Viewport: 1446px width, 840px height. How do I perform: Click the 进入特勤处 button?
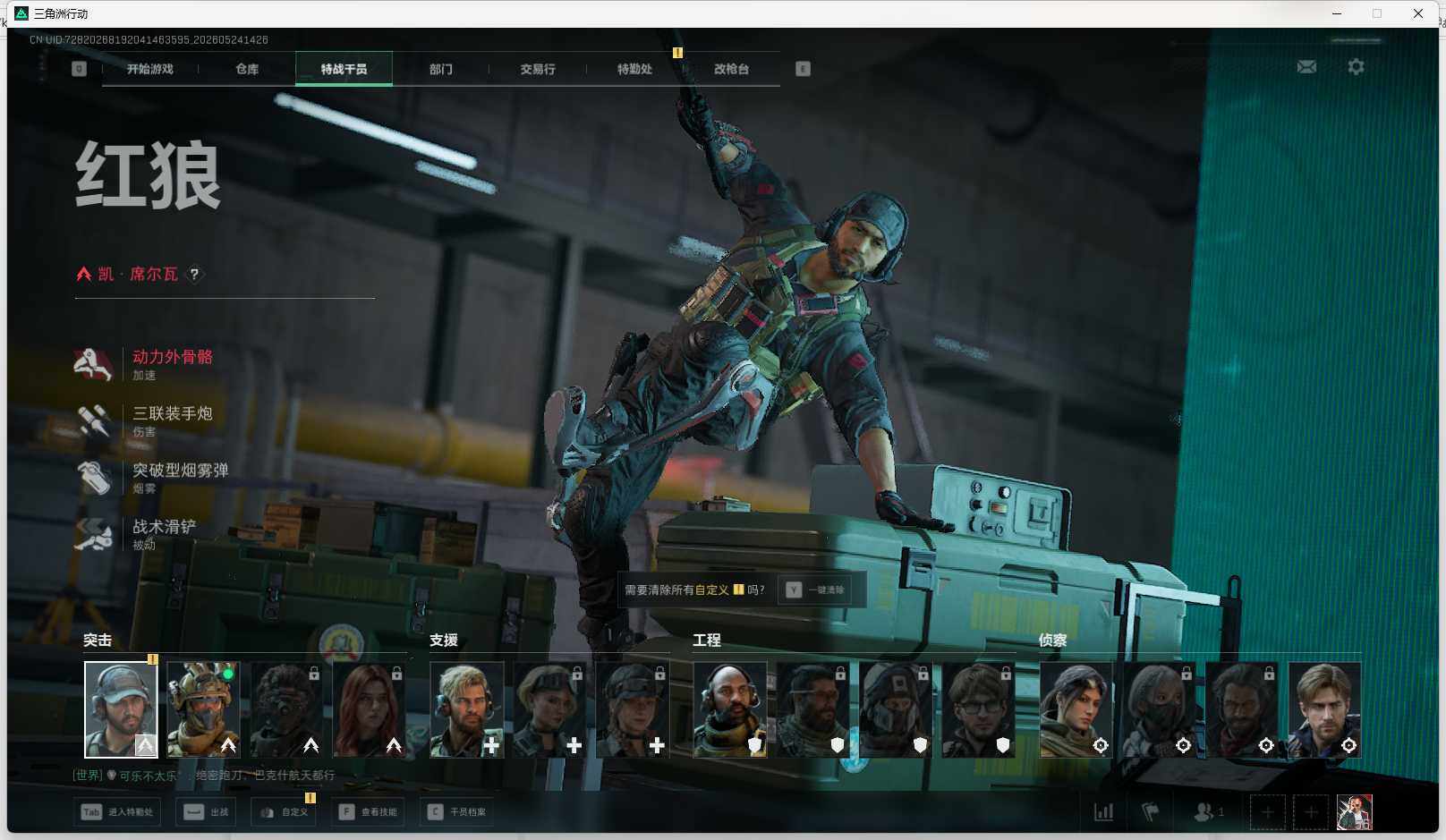117,812
